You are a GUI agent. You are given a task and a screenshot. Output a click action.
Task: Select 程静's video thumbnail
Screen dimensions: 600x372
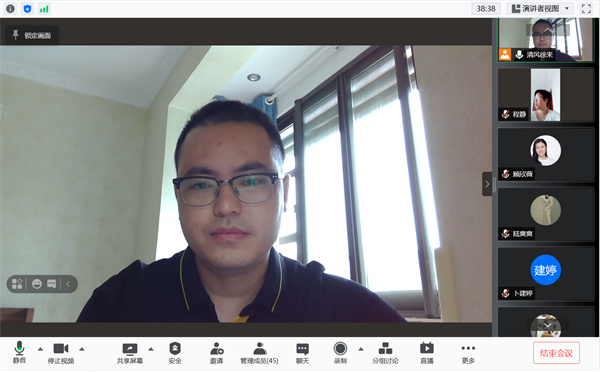pos(546,95)
